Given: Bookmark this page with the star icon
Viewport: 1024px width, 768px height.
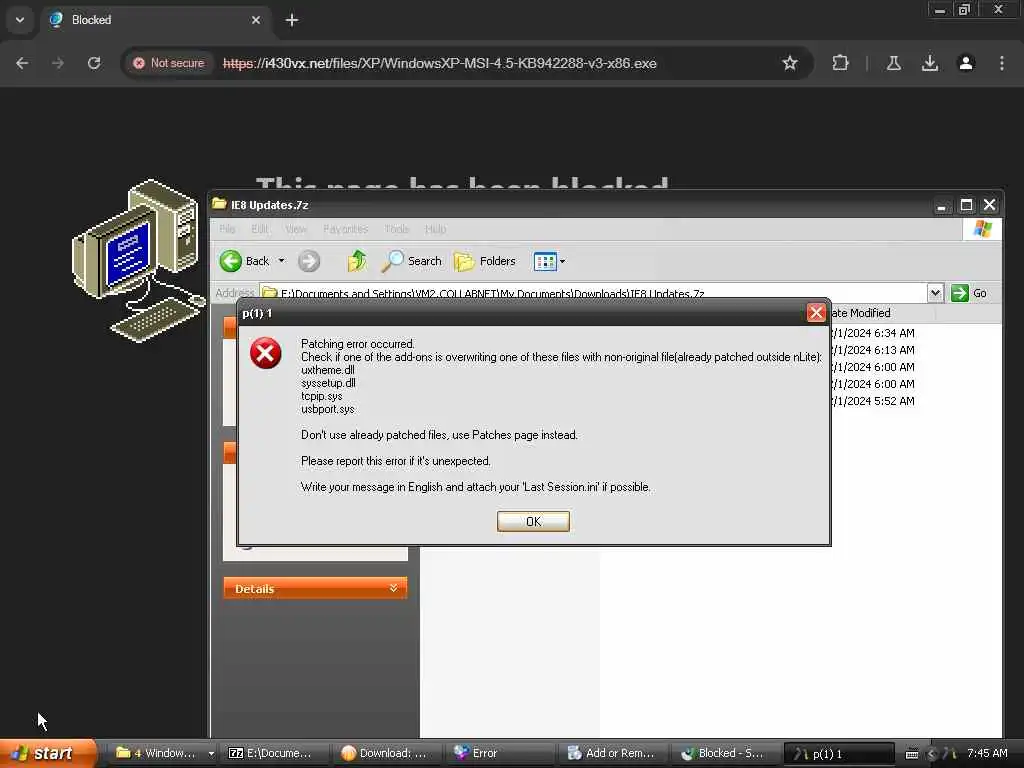Looking at the screenshot, I should point(790,63).
